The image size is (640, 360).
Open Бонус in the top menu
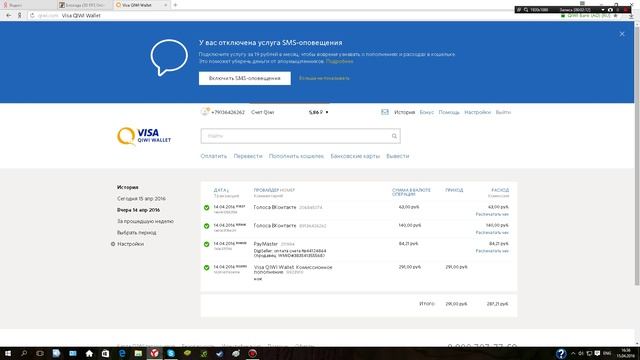(427, 112)
